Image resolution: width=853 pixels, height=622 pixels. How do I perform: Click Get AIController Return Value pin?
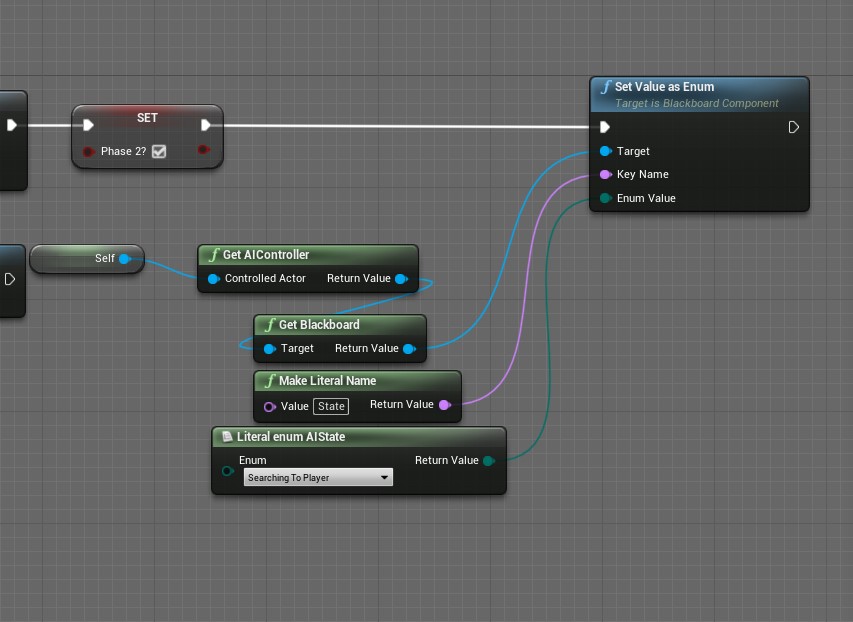tap(401, 279)
